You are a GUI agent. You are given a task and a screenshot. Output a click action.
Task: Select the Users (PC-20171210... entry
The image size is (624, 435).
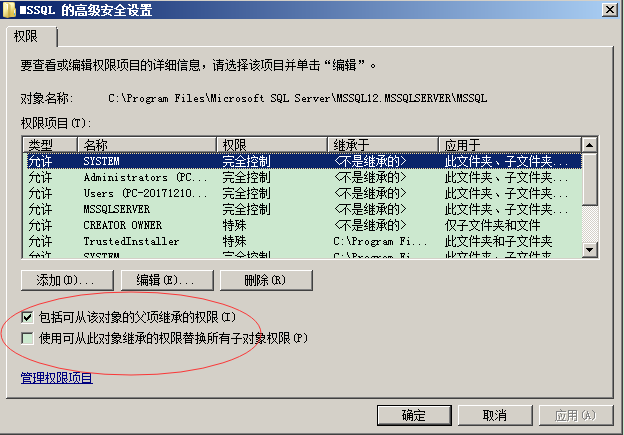pyautogui.click(x=302, y=193)
